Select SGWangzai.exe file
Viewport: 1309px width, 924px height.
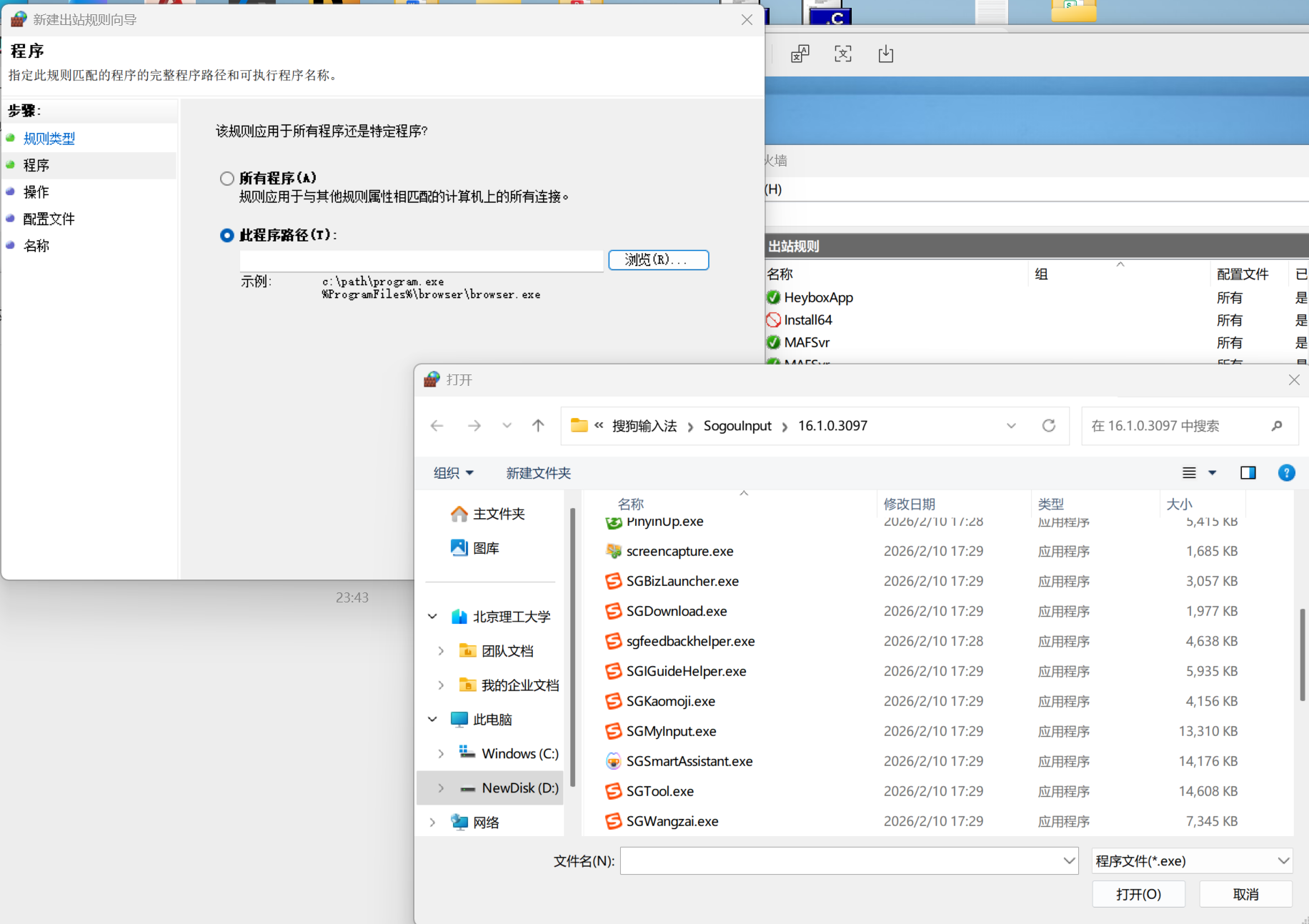tap(672, 821)
